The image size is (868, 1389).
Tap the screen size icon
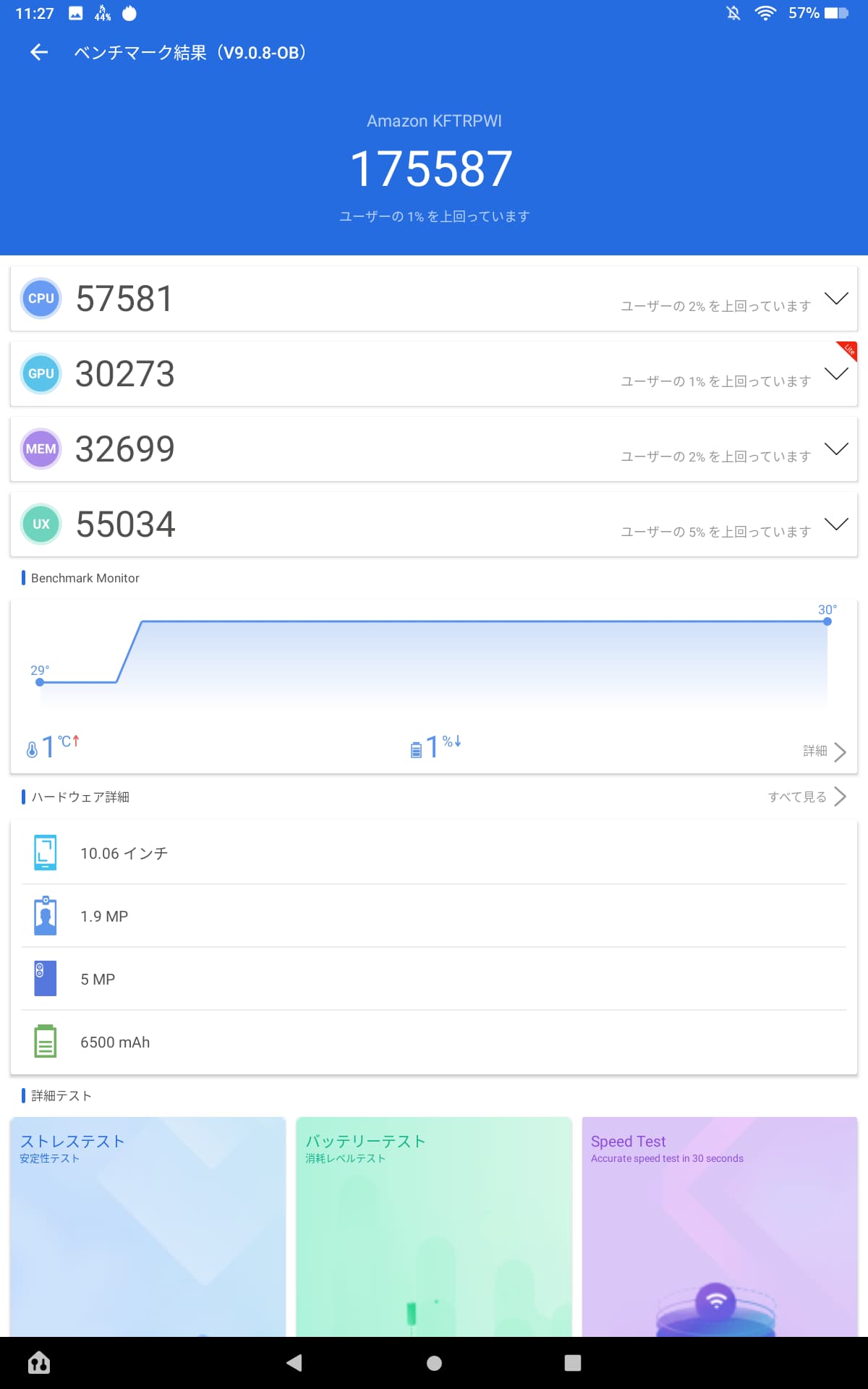coord(46,853)
